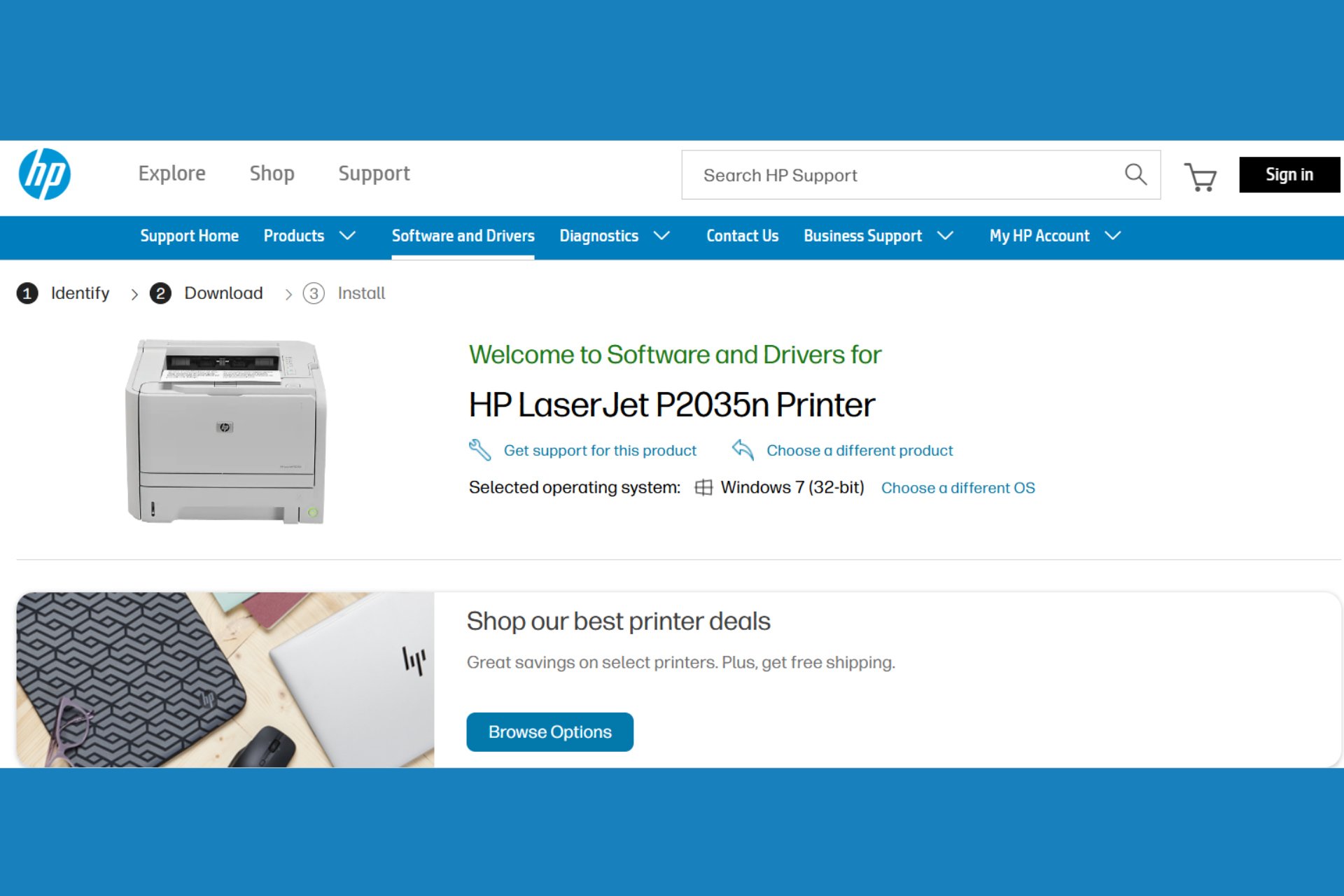Open the Explore menu
Image resolution: width=1344 pixels, height=896 pixels.
171,174
